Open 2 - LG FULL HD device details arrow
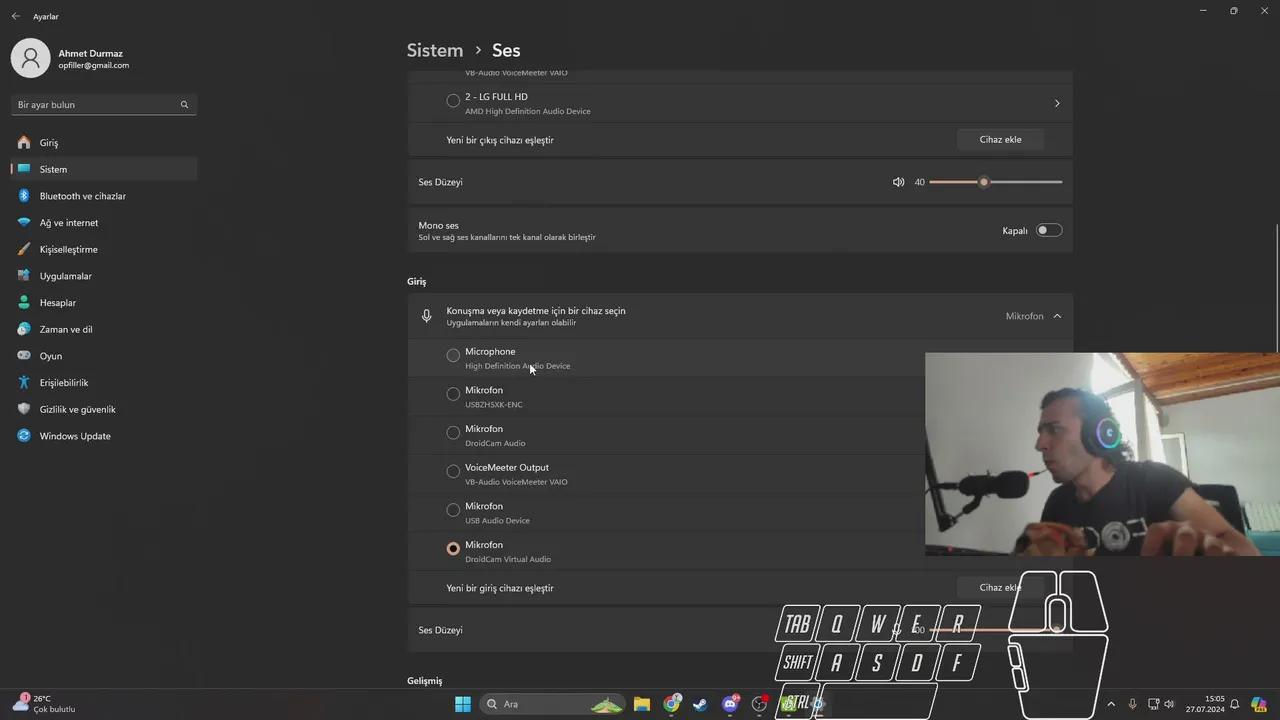The image size is (1280, 720). [x=1057, y=103]
